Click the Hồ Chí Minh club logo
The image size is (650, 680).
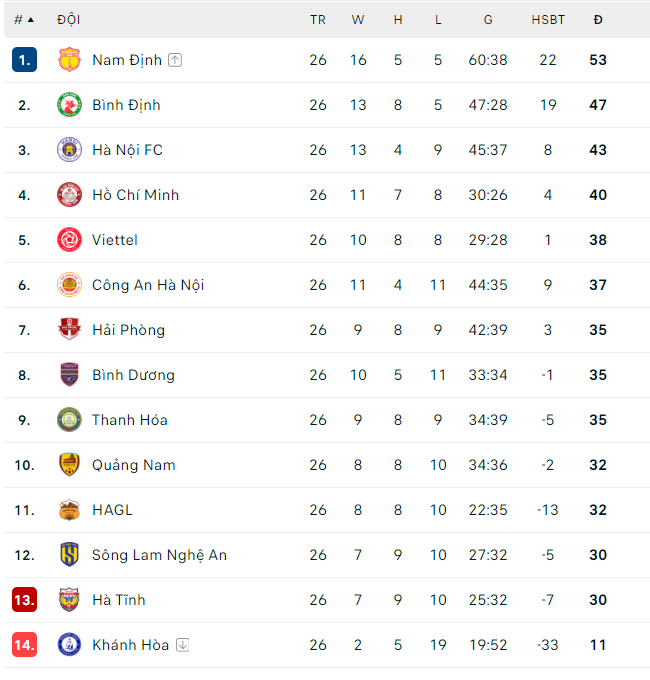point(69,195)
